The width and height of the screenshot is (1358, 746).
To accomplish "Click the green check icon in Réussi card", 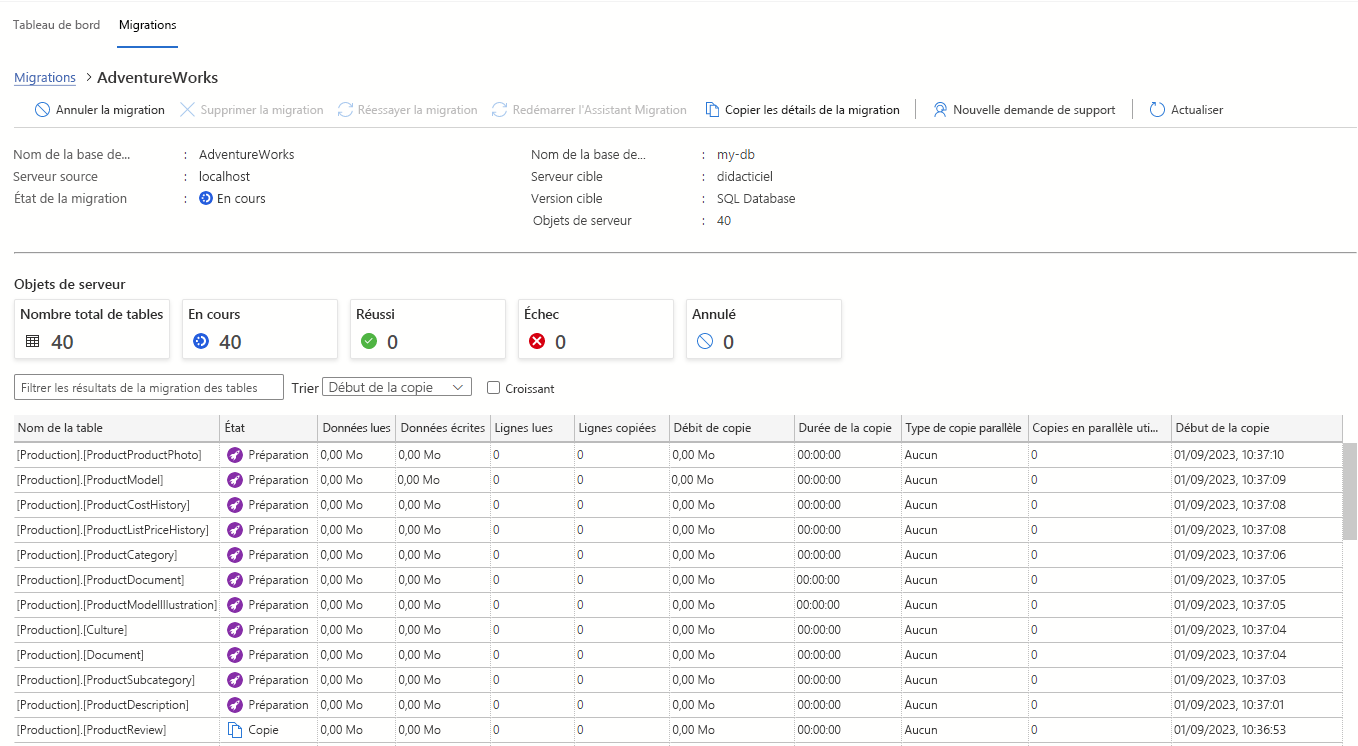I will click(369, 342).
